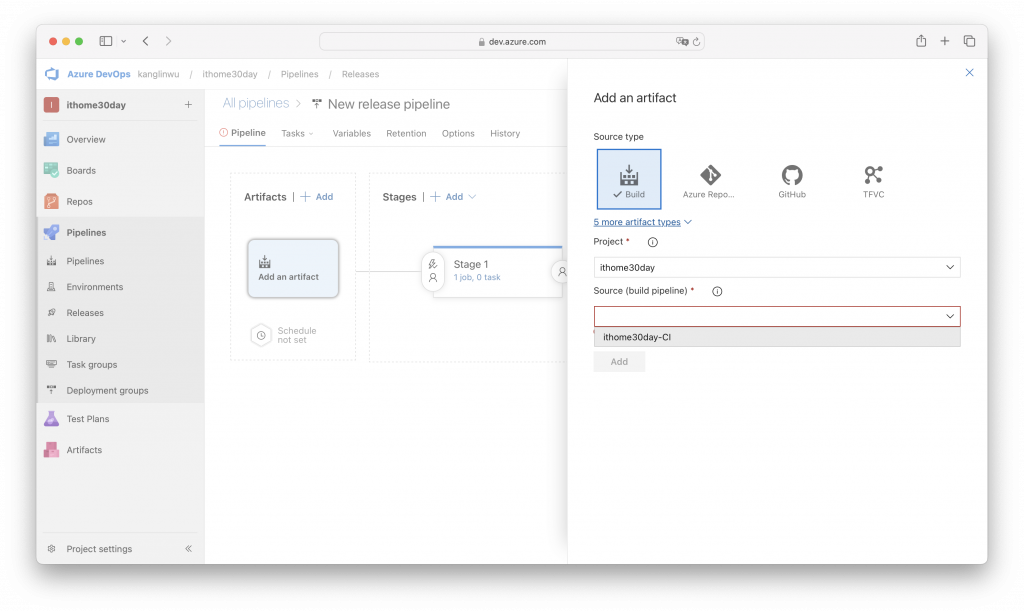The image size is (1024, 612).
Task: Go to All pipelines breadcrumb
Action: pyautogui.click(x=255, y=103)
